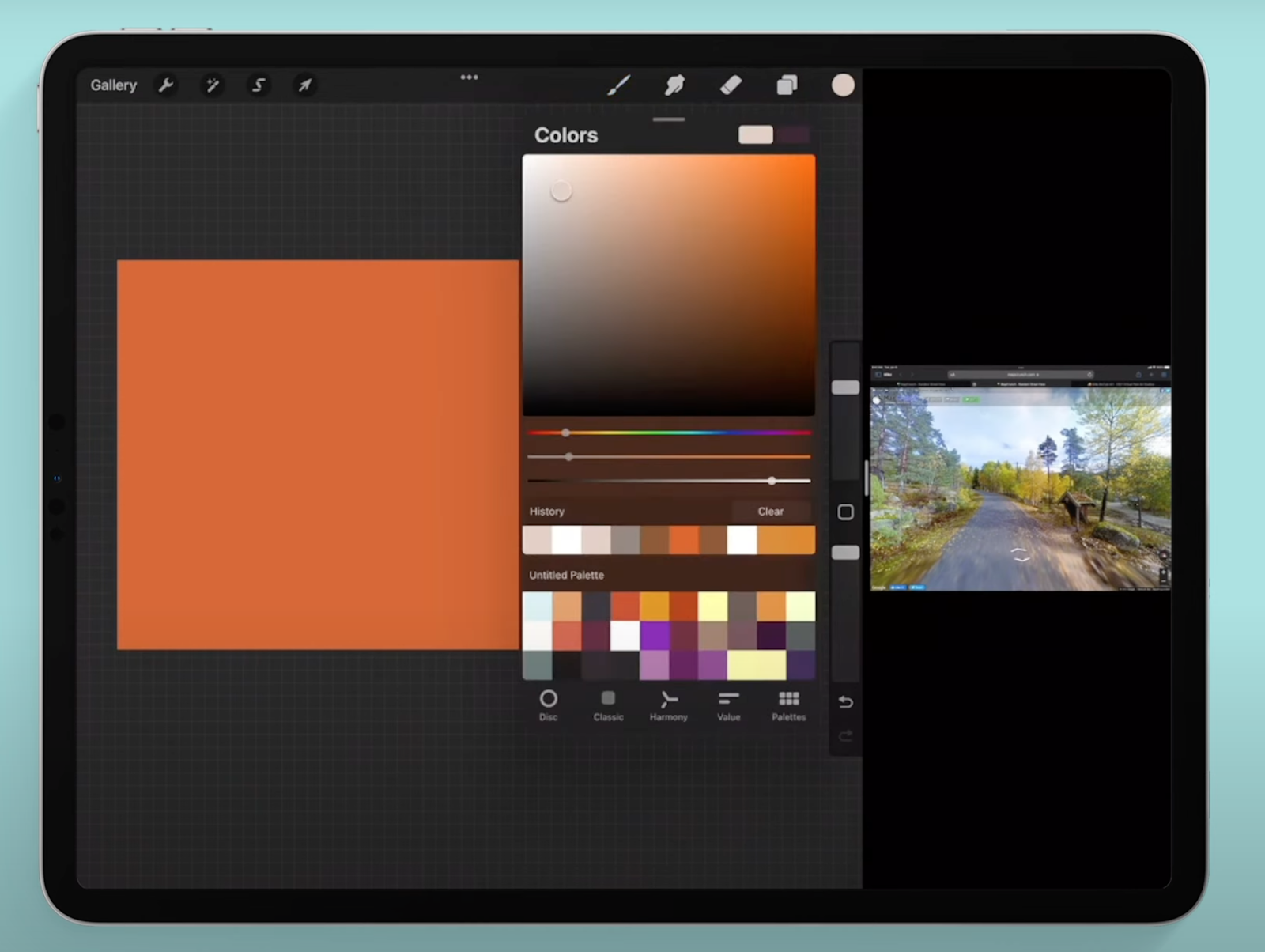The height and width of the screenshot is (952, 1265).
Task: Switch to the Palettes tab
Action: (788, 705)
